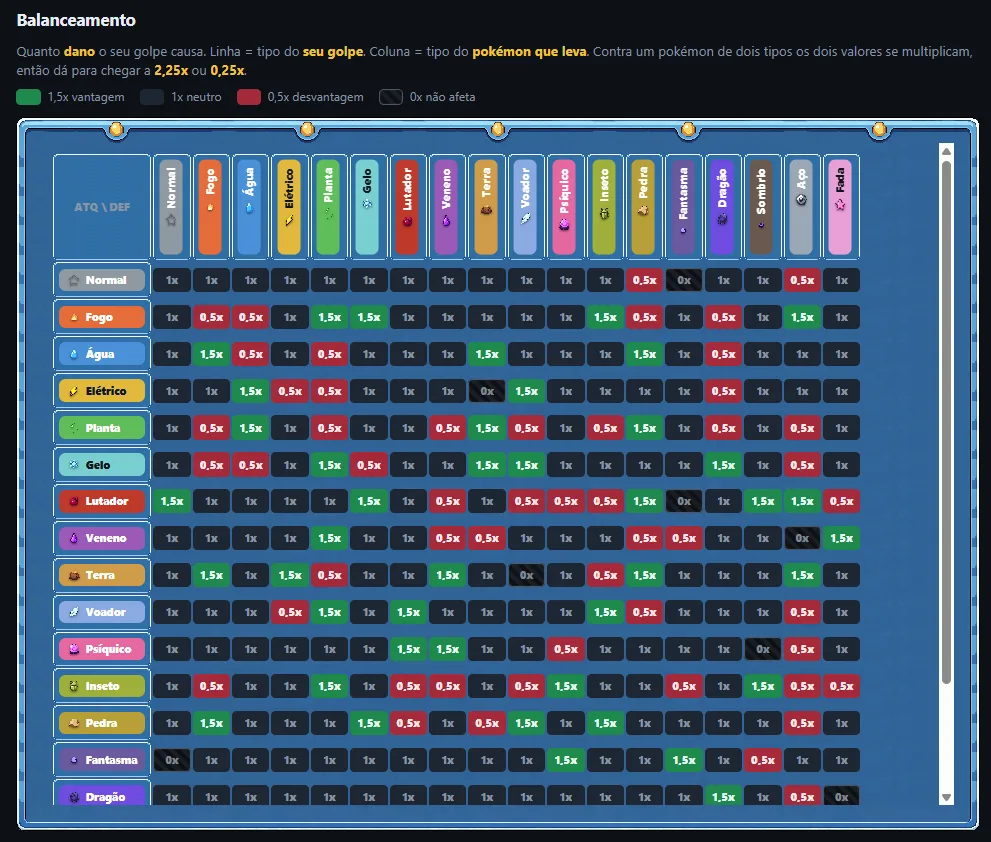Screen dimensions: 991x842
Task: Click the Fada column header type badge
Action: tap(841, 207)
